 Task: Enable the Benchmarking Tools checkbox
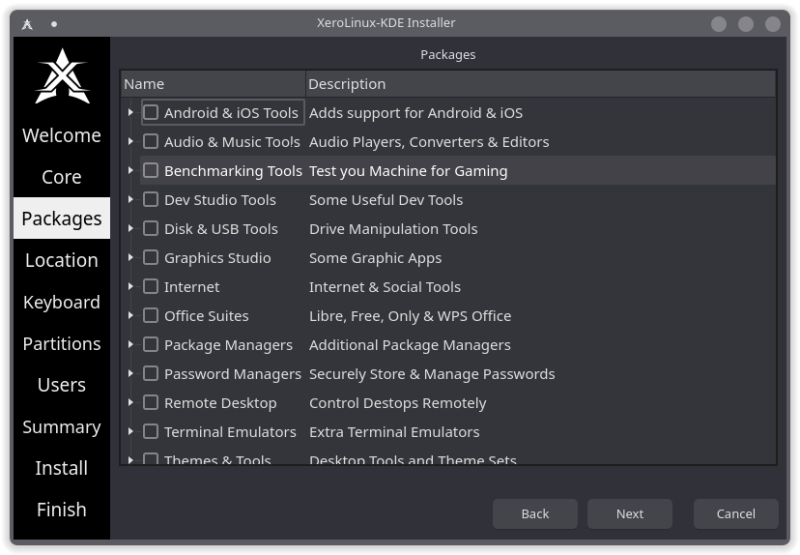pos(151,171)
